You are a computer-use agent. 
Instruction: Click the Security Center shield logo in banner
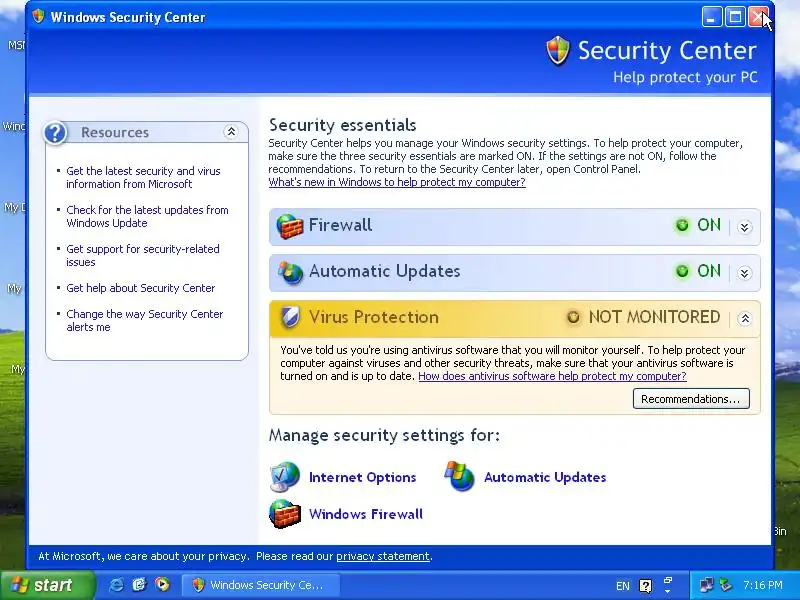click(x=558, y=51)
